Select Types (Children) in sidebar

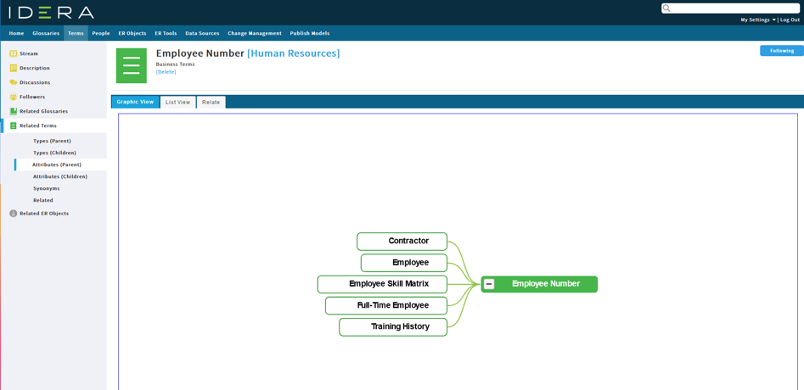[54, 153]
